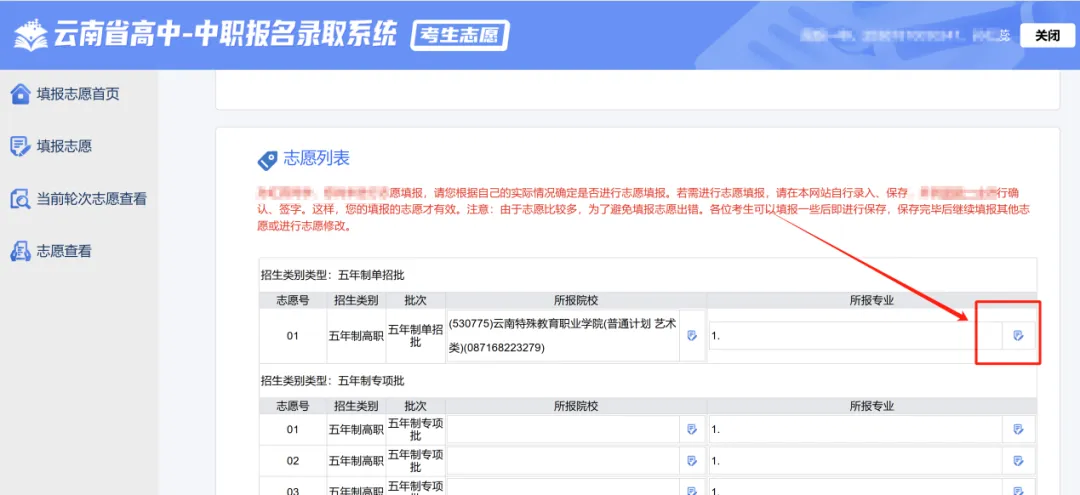Click 所报专业 field in 五年制专项批 row 01
Image resolution: width=1080 pixels, height=495 pixels.
[x=855, y=430]
